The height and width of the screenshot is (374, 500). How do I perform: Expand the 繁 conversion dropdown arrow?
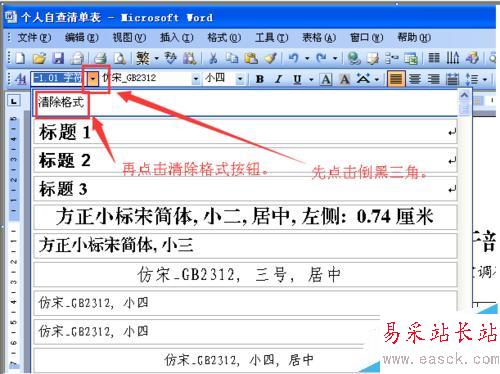157,59
